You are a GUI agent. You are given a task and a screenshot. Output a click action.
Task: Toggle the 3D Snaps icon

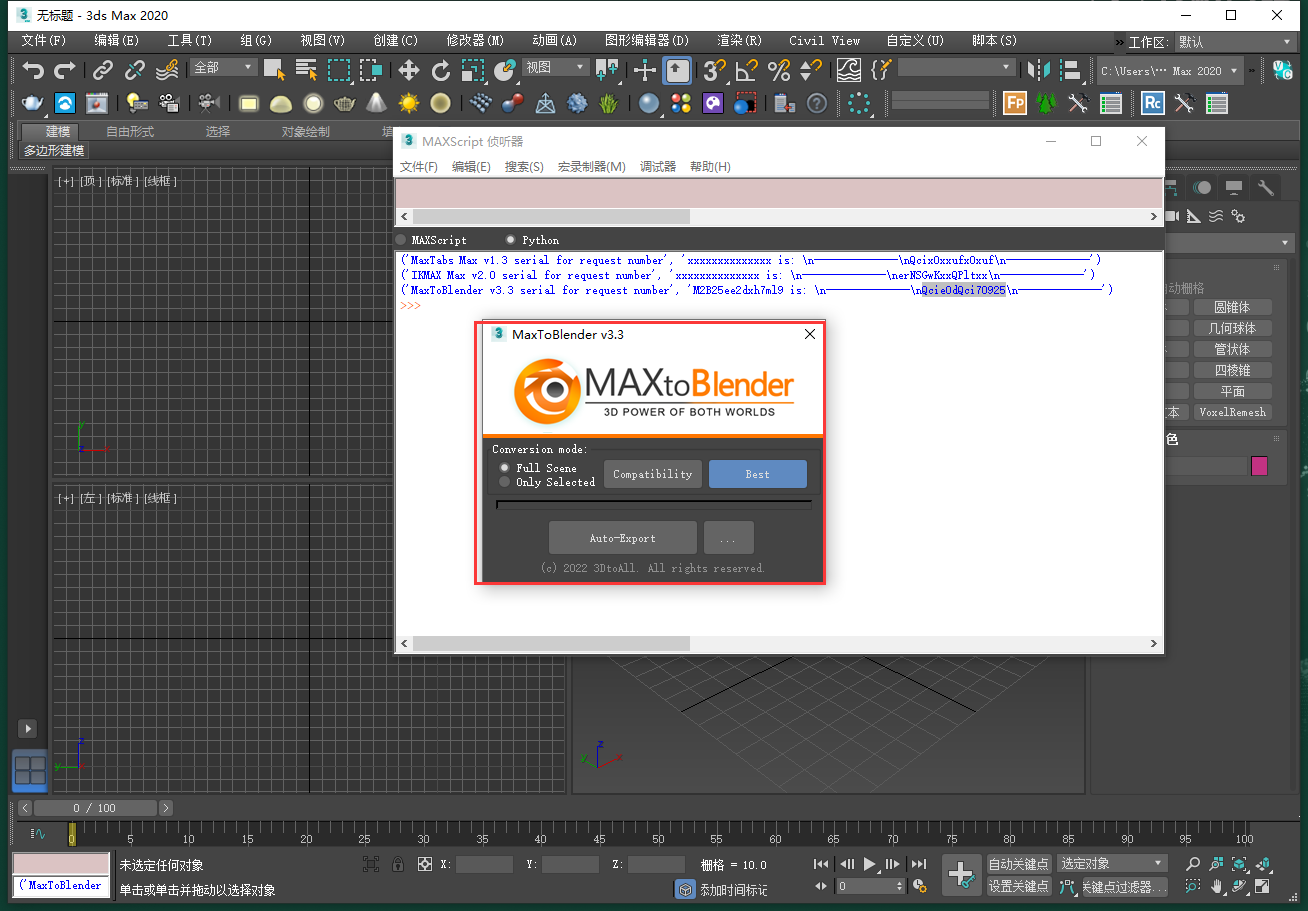pyautogui.click(x=714, y=70)
